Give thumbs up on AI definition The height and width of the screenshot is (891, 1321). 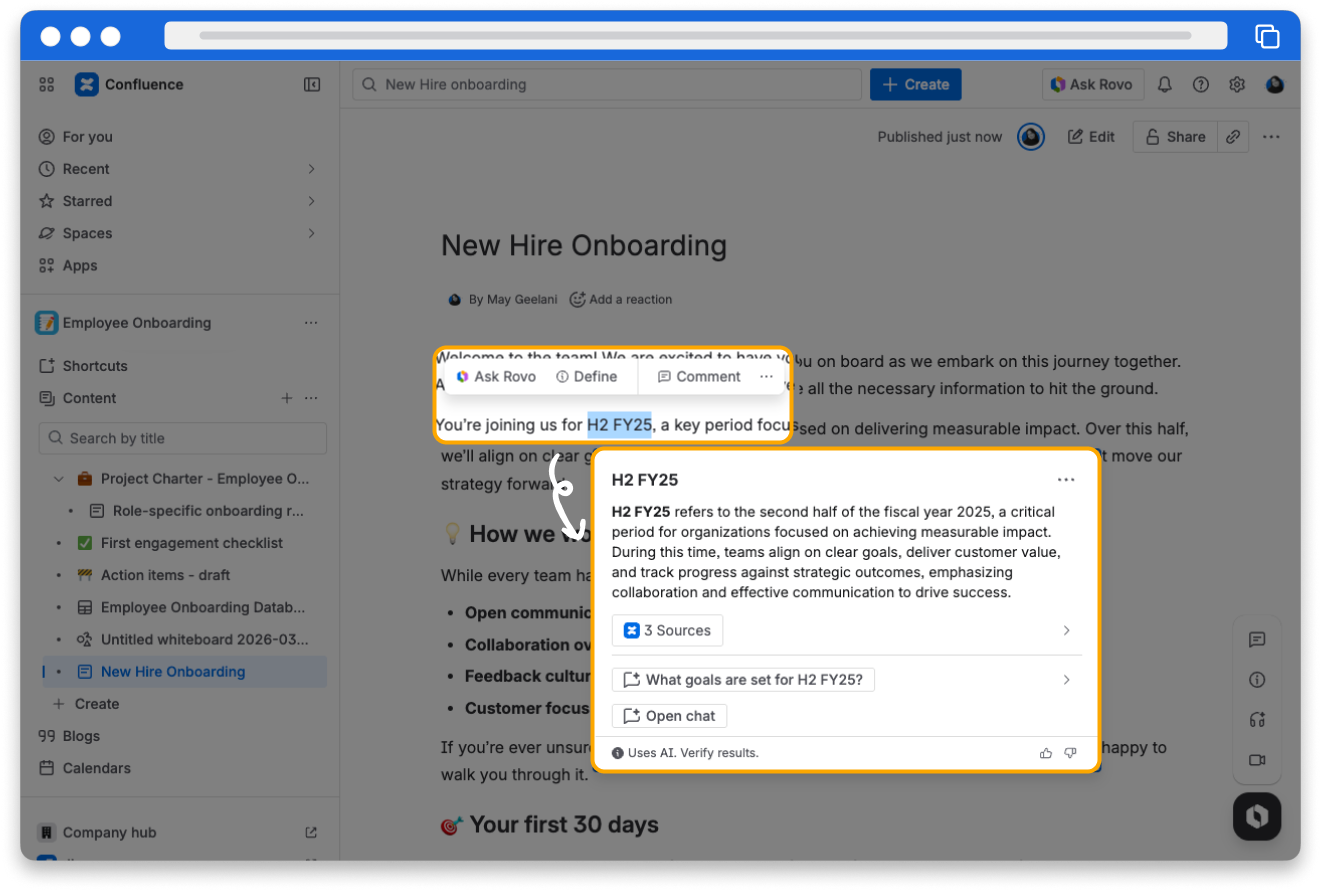[1046, 753]
